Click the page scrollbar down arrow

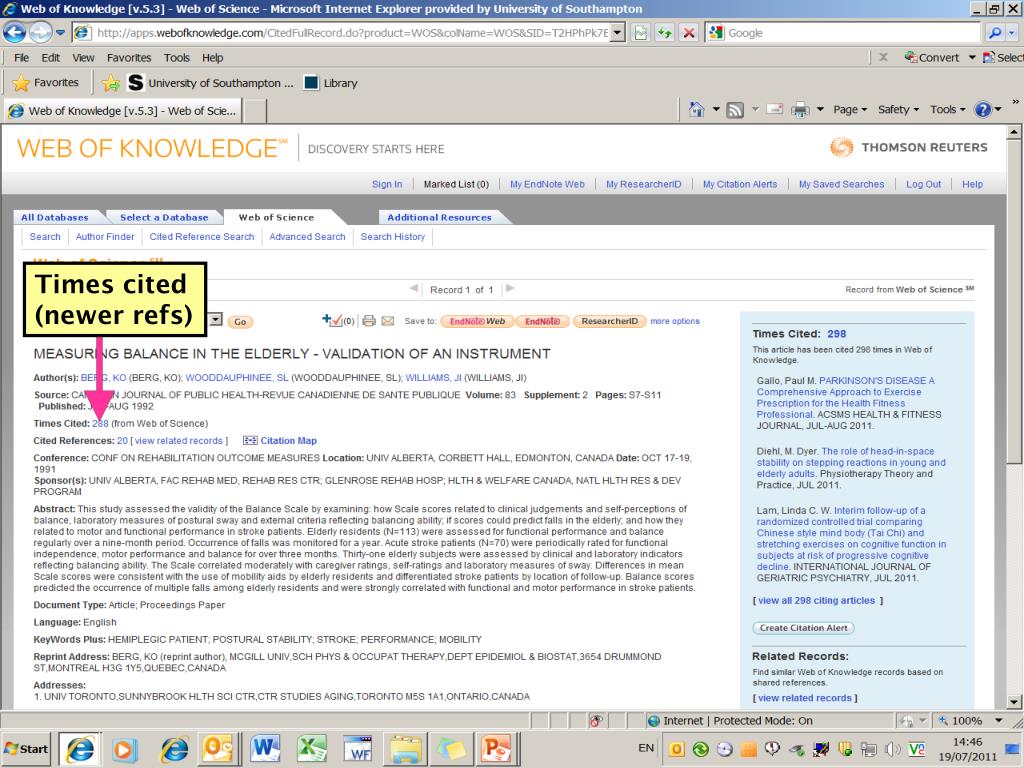coord(1014,702)
